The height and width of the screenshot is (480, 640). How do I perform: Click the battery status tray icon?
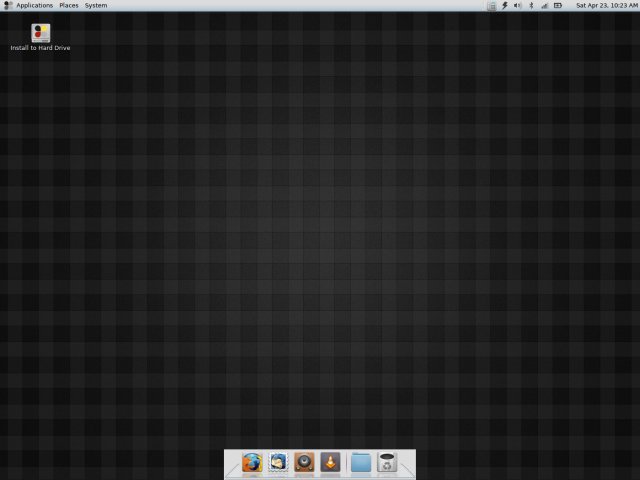click(x=558, y=5)
